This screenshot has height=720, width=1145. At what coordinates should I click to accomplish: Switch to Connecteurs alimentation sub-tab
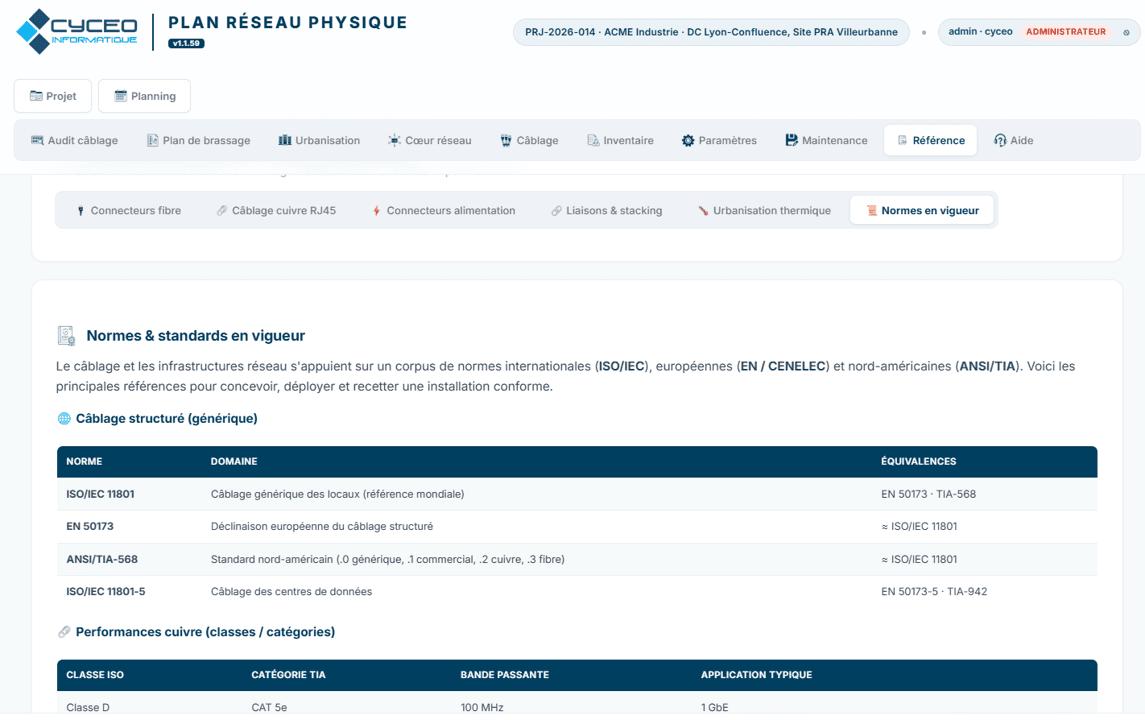(443, 210)
